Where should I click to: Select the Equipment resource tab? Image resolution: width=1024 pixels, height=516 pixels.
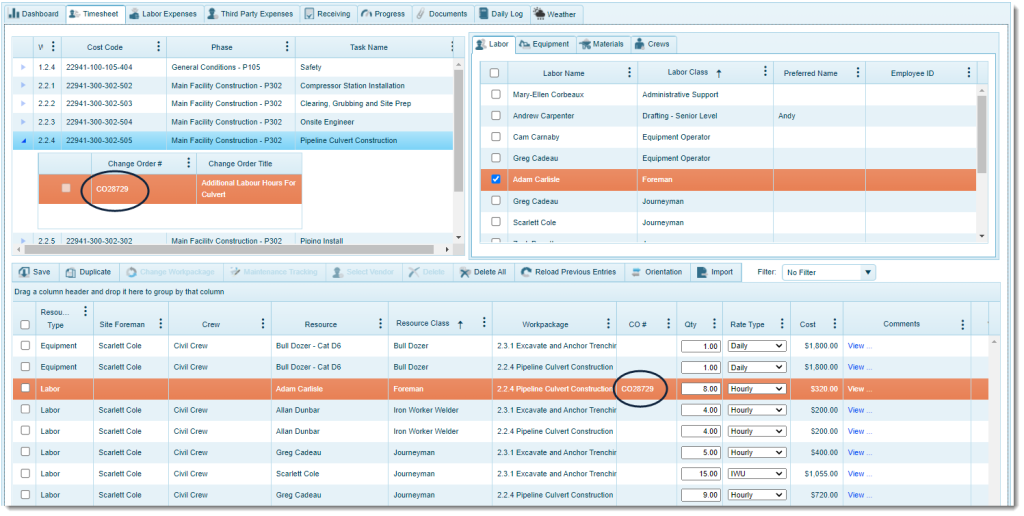pos(545,44)
